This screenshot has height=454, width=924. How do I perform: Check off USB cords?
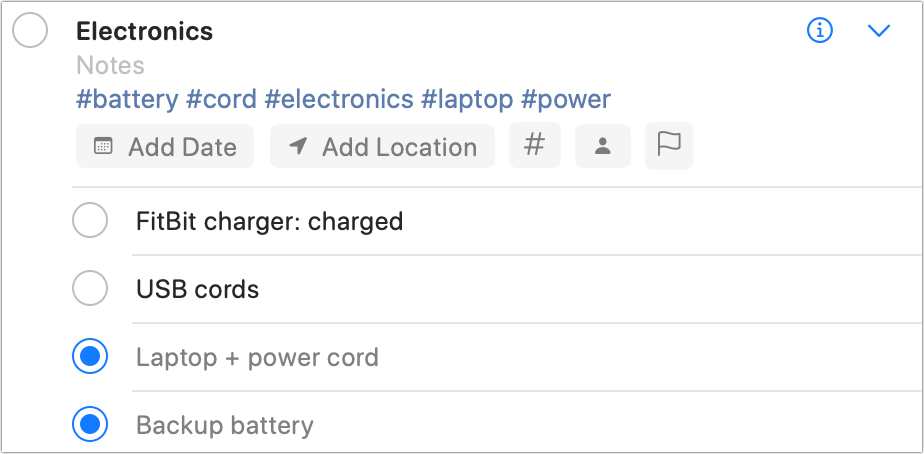90,288
